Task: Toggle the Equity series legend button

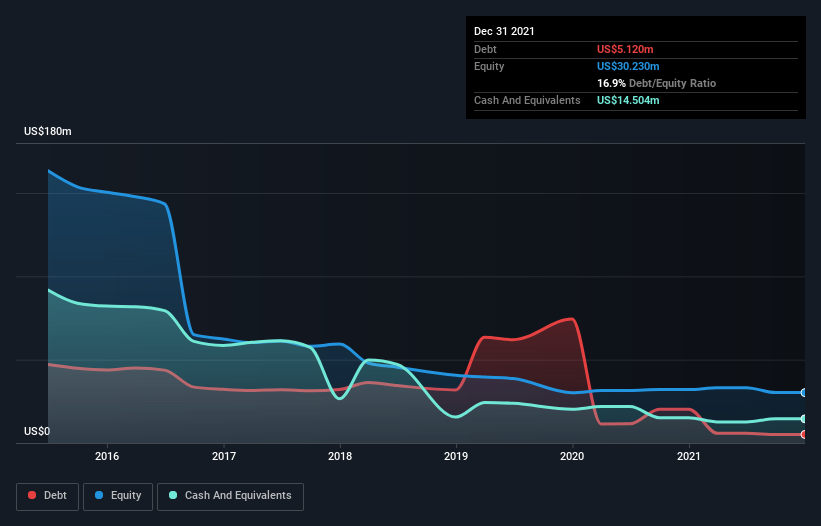Action: 118,496
